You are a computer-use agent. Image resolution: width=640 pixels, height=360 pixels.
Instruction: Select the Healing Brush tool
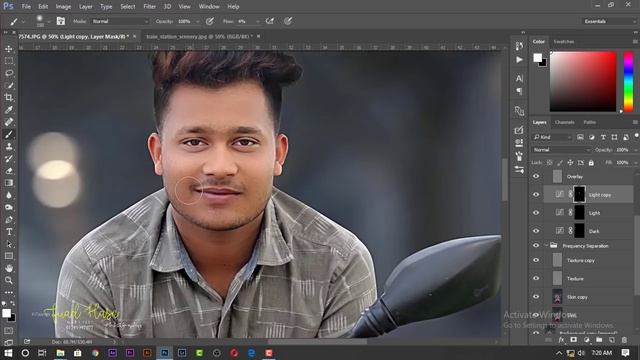click(x=9, y=122)
